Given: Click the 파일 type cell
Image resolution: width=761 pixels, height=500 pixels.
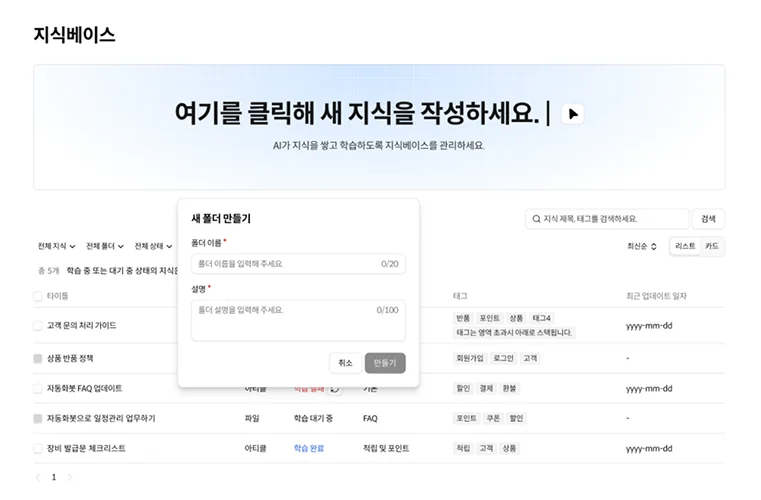Looking at the screenshot, I should tap(252, 418).
